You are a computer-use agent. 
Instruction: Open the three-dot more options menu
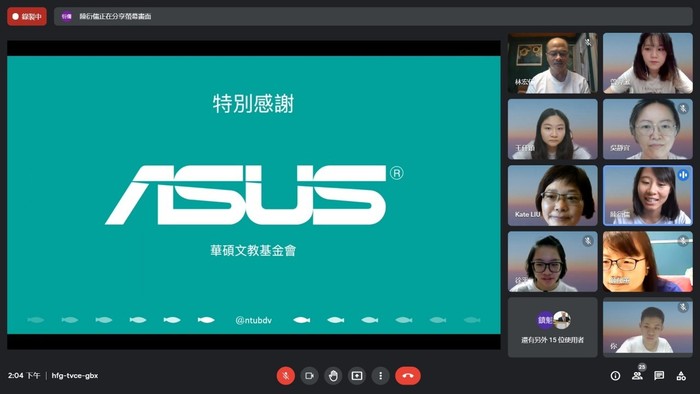pyautogui.click(x=380, y=376)
